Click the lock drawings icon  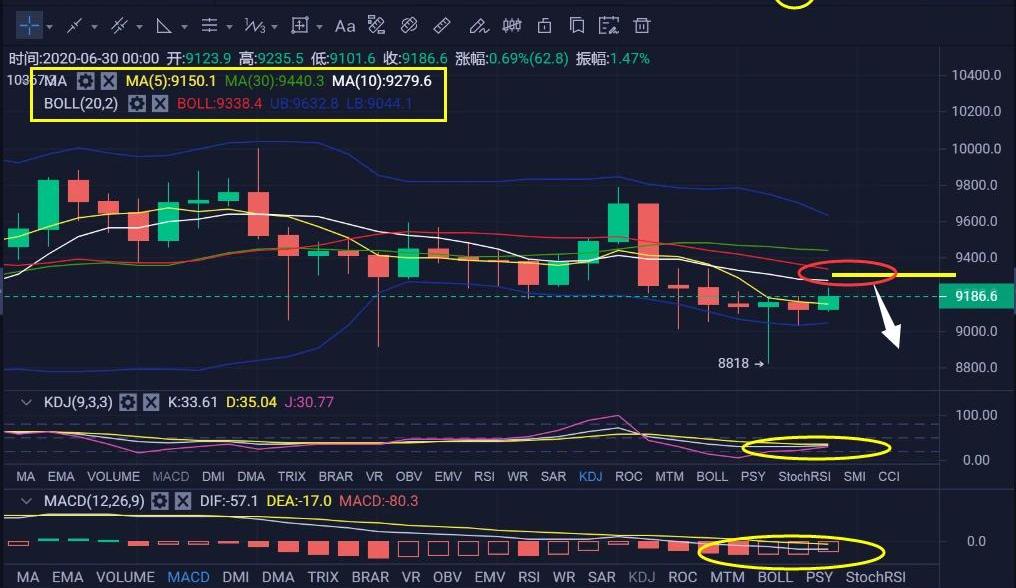tap(545, 25)
